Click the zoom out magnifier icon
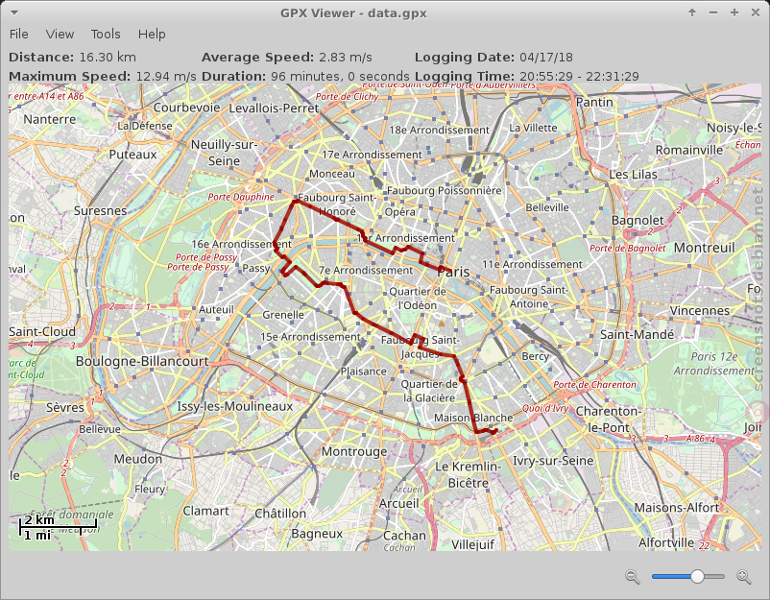770x600 pixels. pos(632,576)
